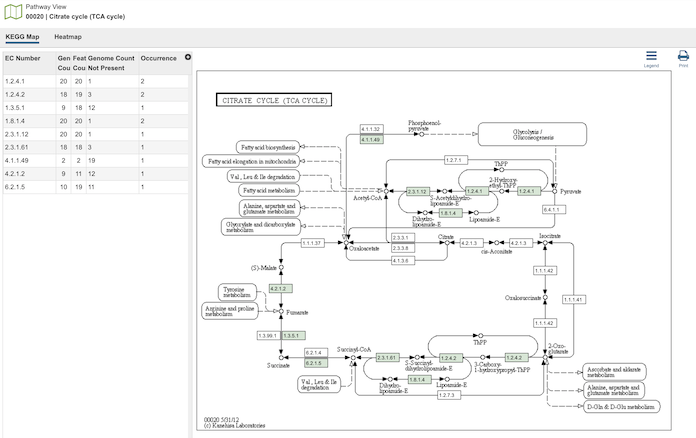Viewport: 696px width, 438px height.
Task: Open D-Gln & D-Glu metabolism node
Action: [621, 406]
